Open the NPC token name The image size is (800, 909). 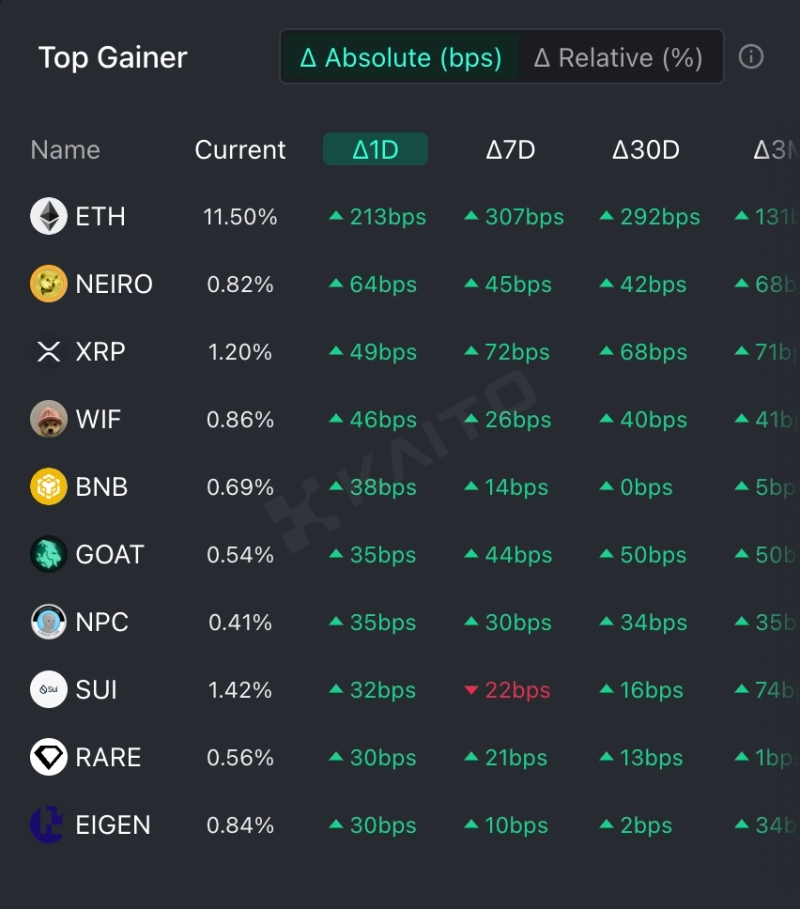(102, 622)
